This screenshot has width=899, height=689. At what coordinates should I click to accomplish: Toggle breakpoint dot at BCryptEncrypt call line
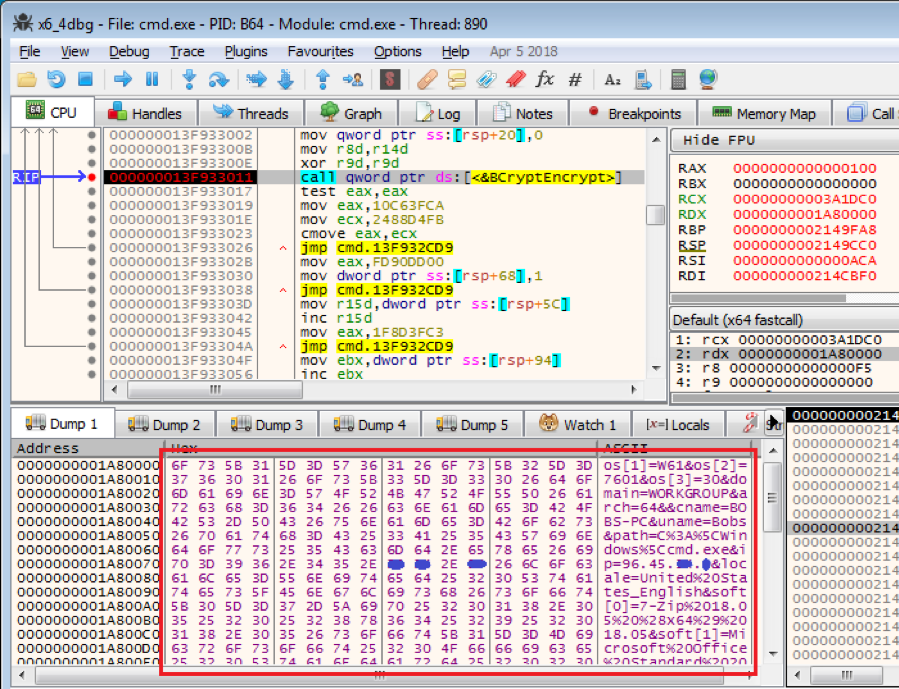(x=91, y=177)
